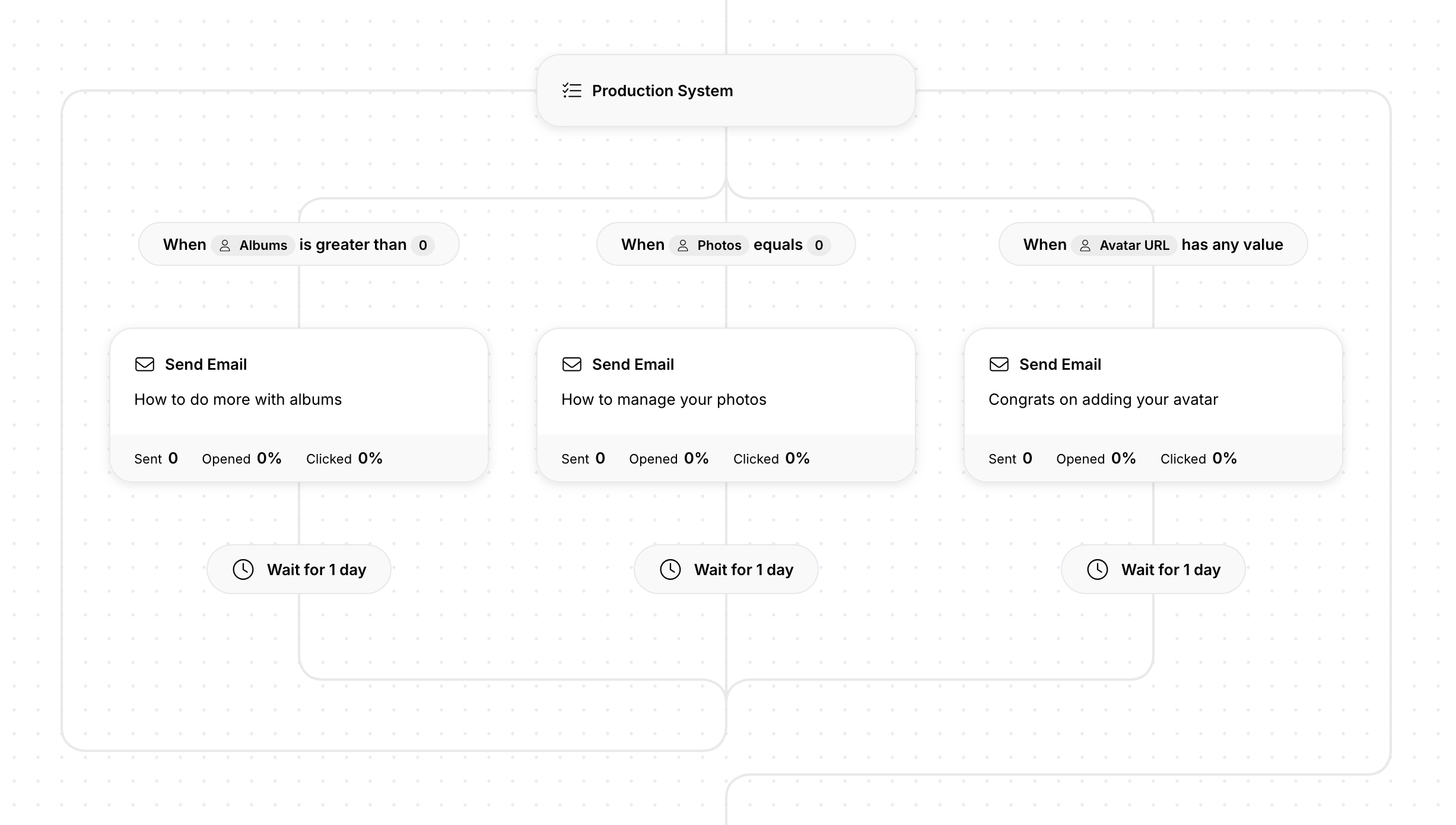The image size is (1456, 825).
Task: Click the envelope icon on "How to manage your photos"
Action: pos(571,364)
